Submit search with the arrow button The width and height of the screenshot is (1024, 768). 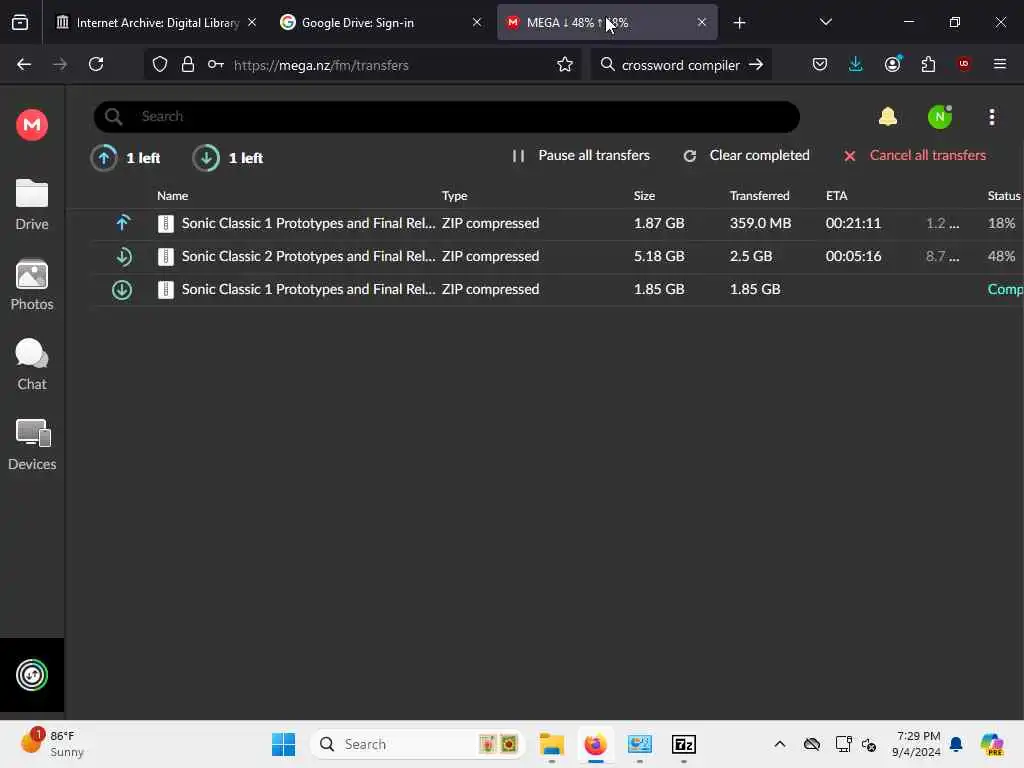[756, 65]
